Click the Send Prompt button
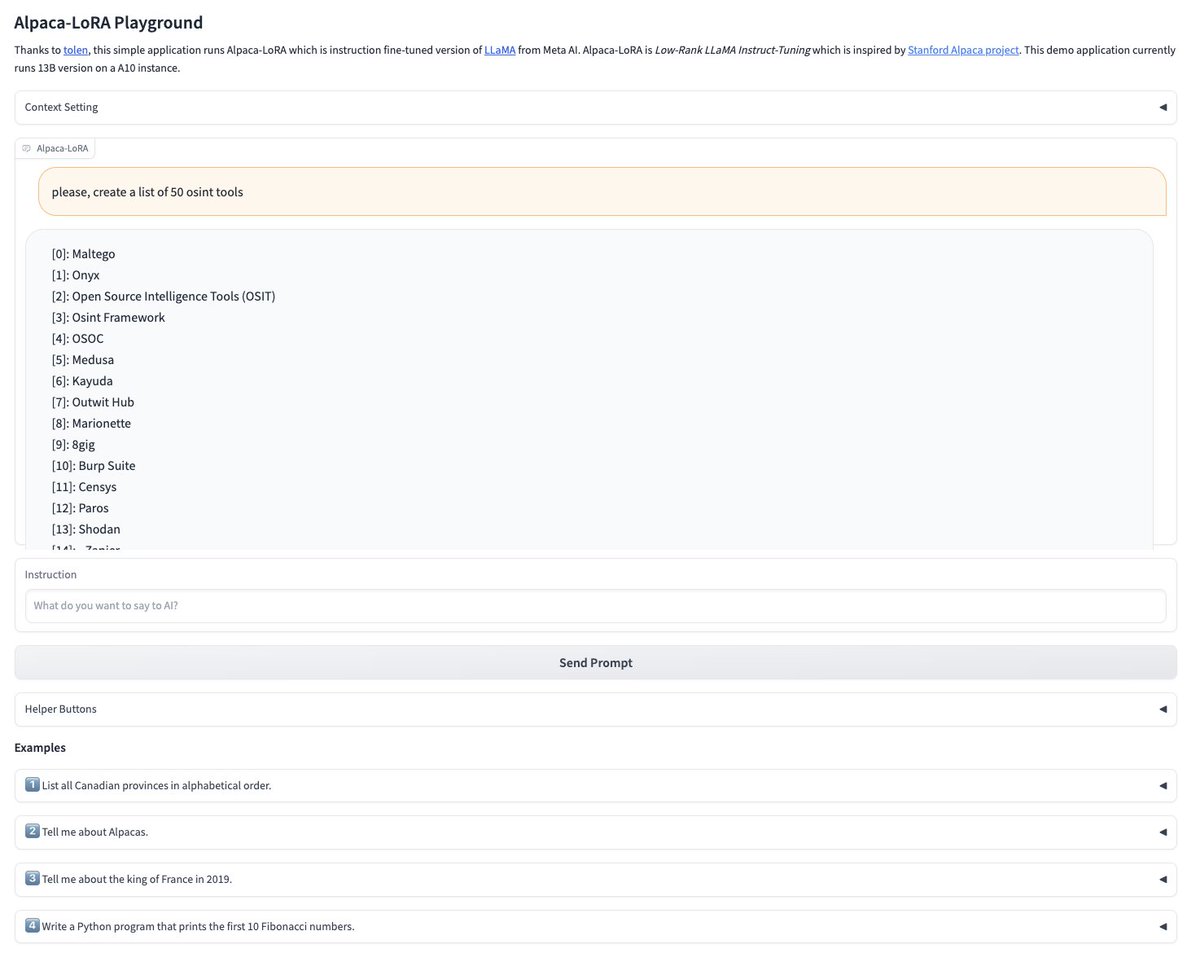This screenshot has width=1200, height=953. pyautogui.click(x=595, y=662)
